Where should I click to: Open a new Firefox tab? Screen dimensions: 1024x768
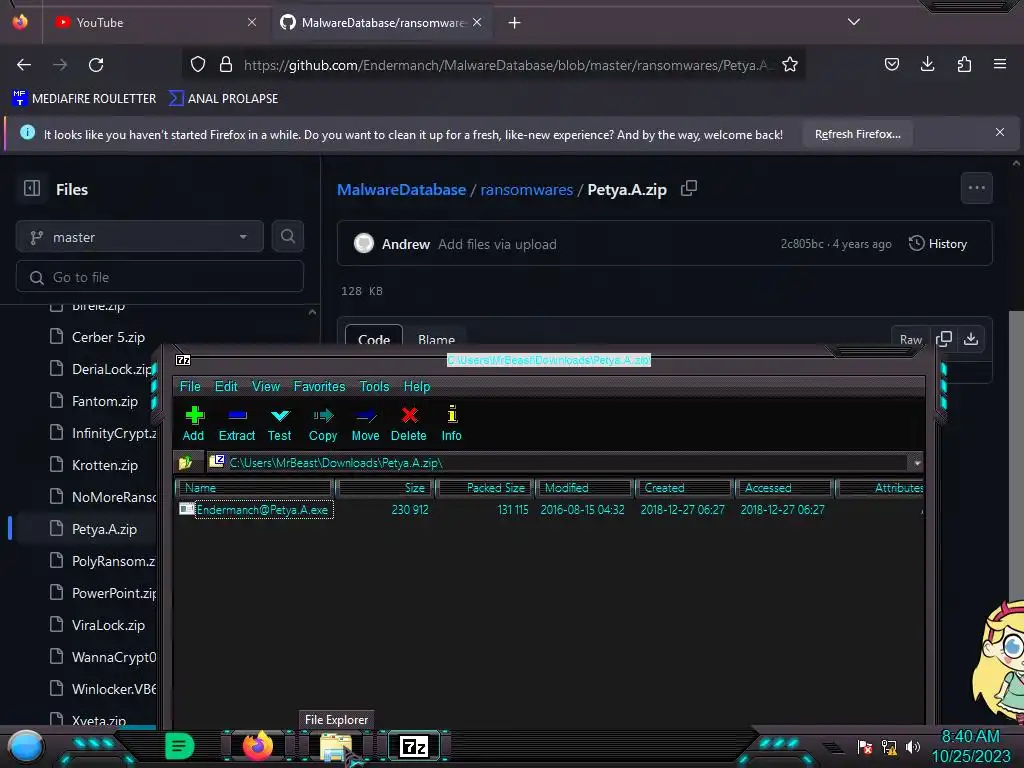click(x=515, y=23)
